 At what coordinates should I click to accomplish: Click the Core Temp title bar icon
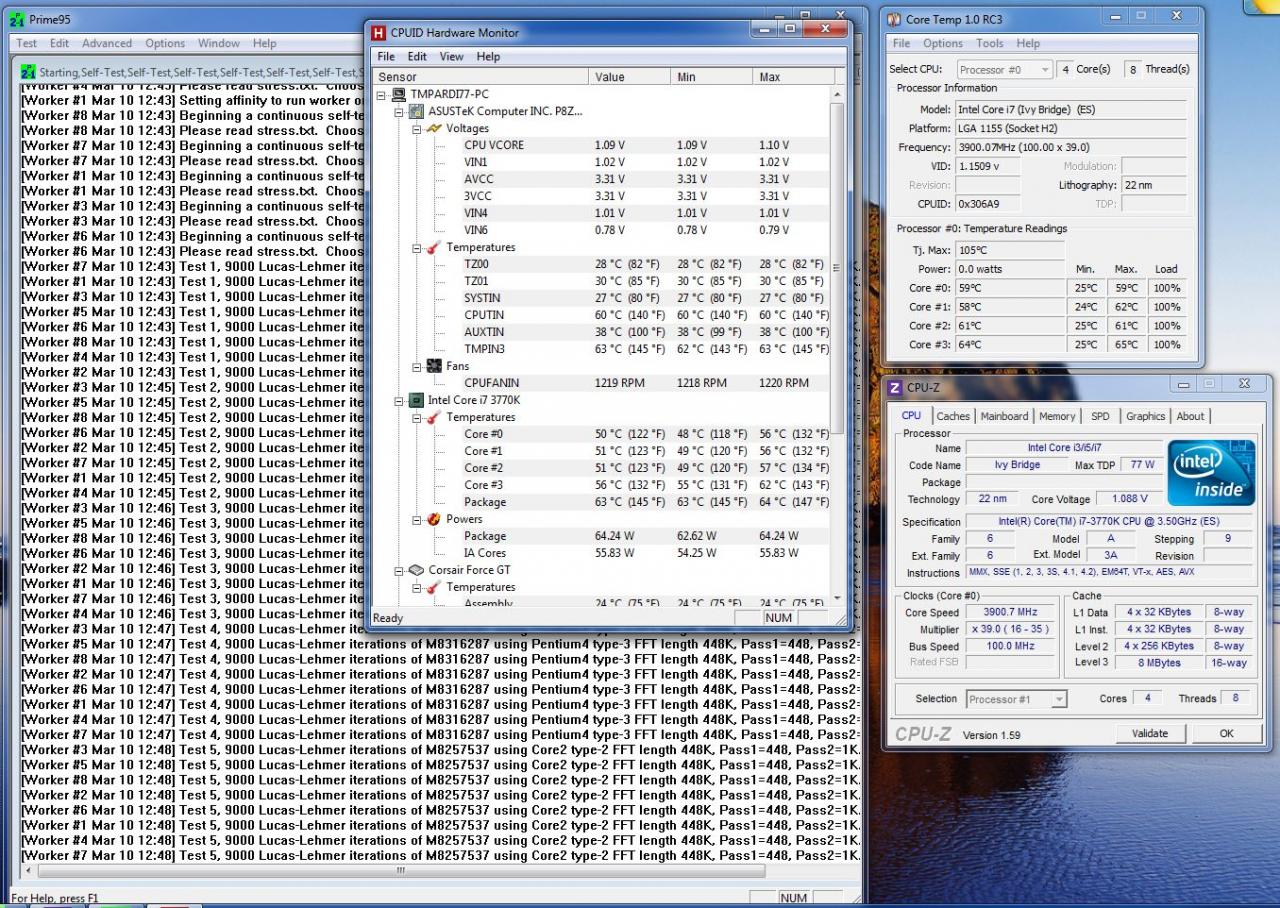(x=892, y=19)
